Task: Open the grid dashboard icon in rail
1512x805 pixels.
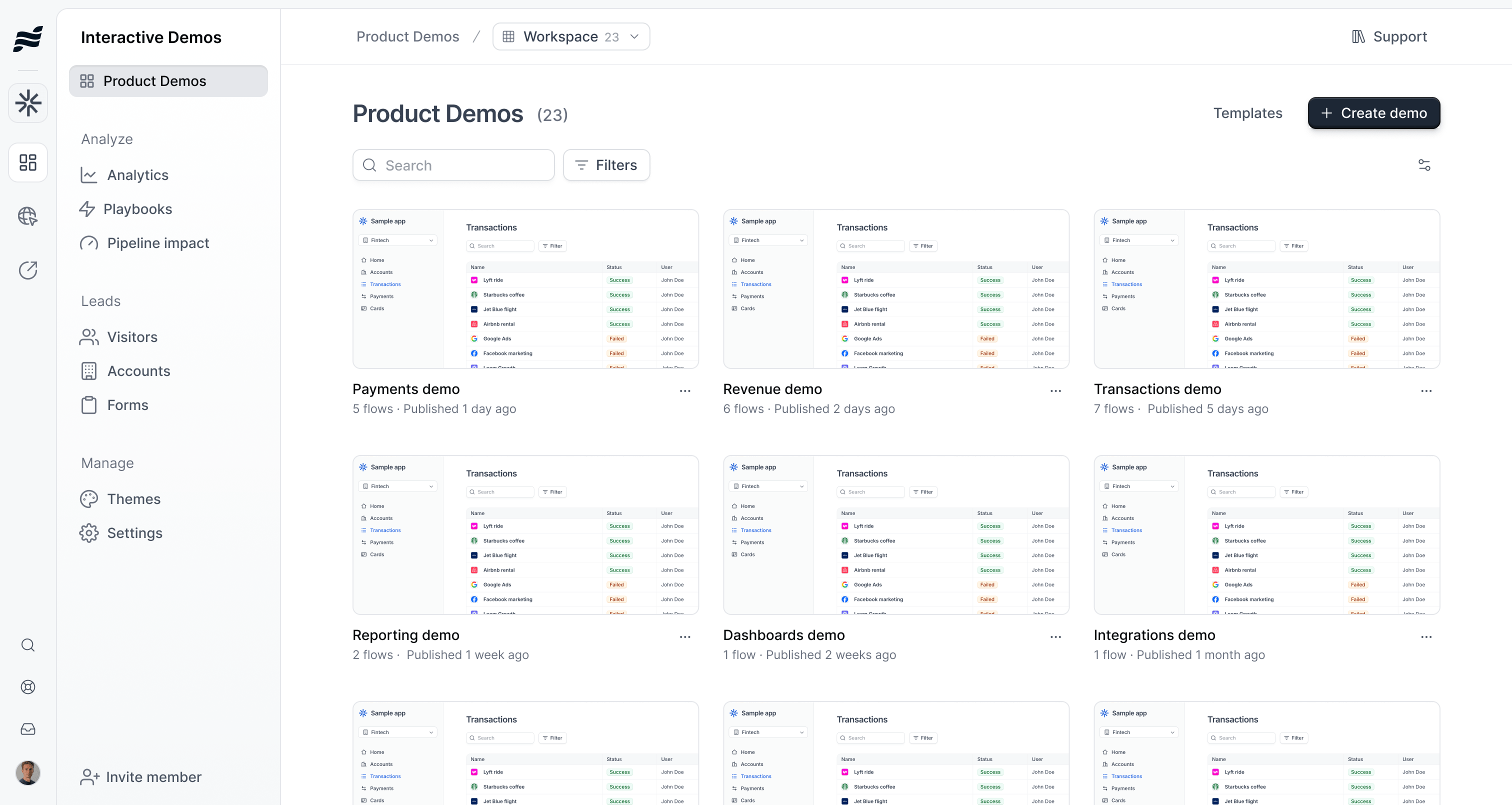Action: pyautogui.click(x=27, y=162)
